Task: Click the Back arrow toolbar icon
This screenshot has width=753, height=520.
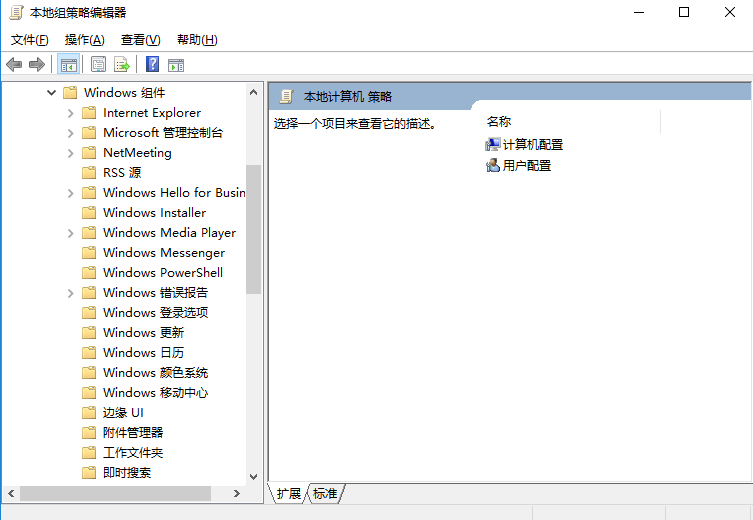Action: coord(14,64)
